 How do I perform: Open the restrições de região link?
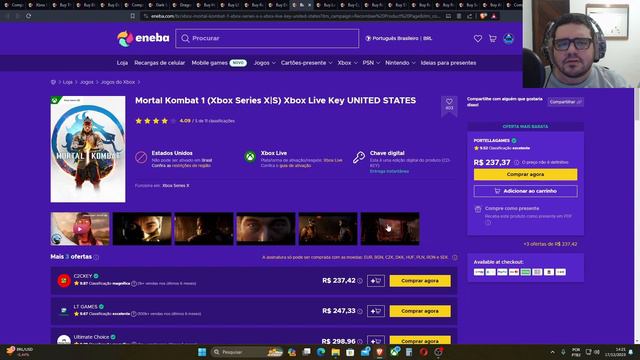[191, 166]
